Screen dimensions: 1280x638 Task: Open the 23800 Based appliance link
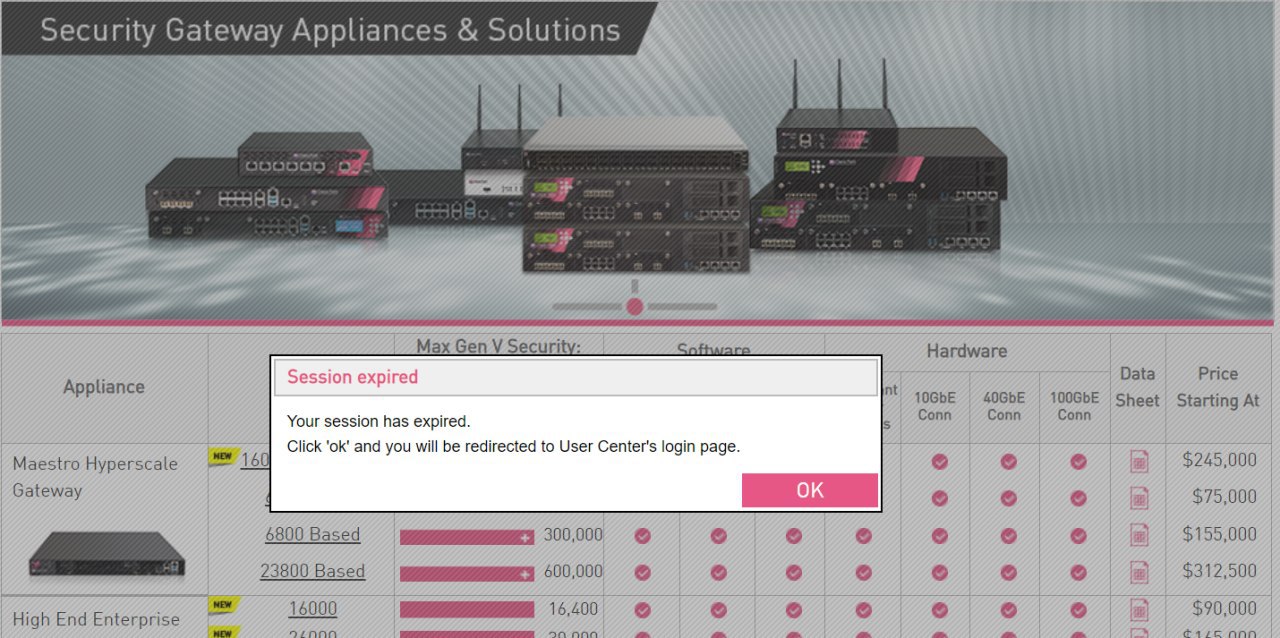[x=312, y=571]
